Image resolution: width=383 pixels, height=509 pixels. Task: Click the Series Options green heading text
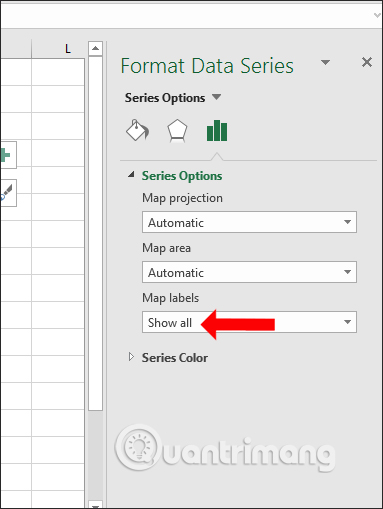click(x=182, y=176)
